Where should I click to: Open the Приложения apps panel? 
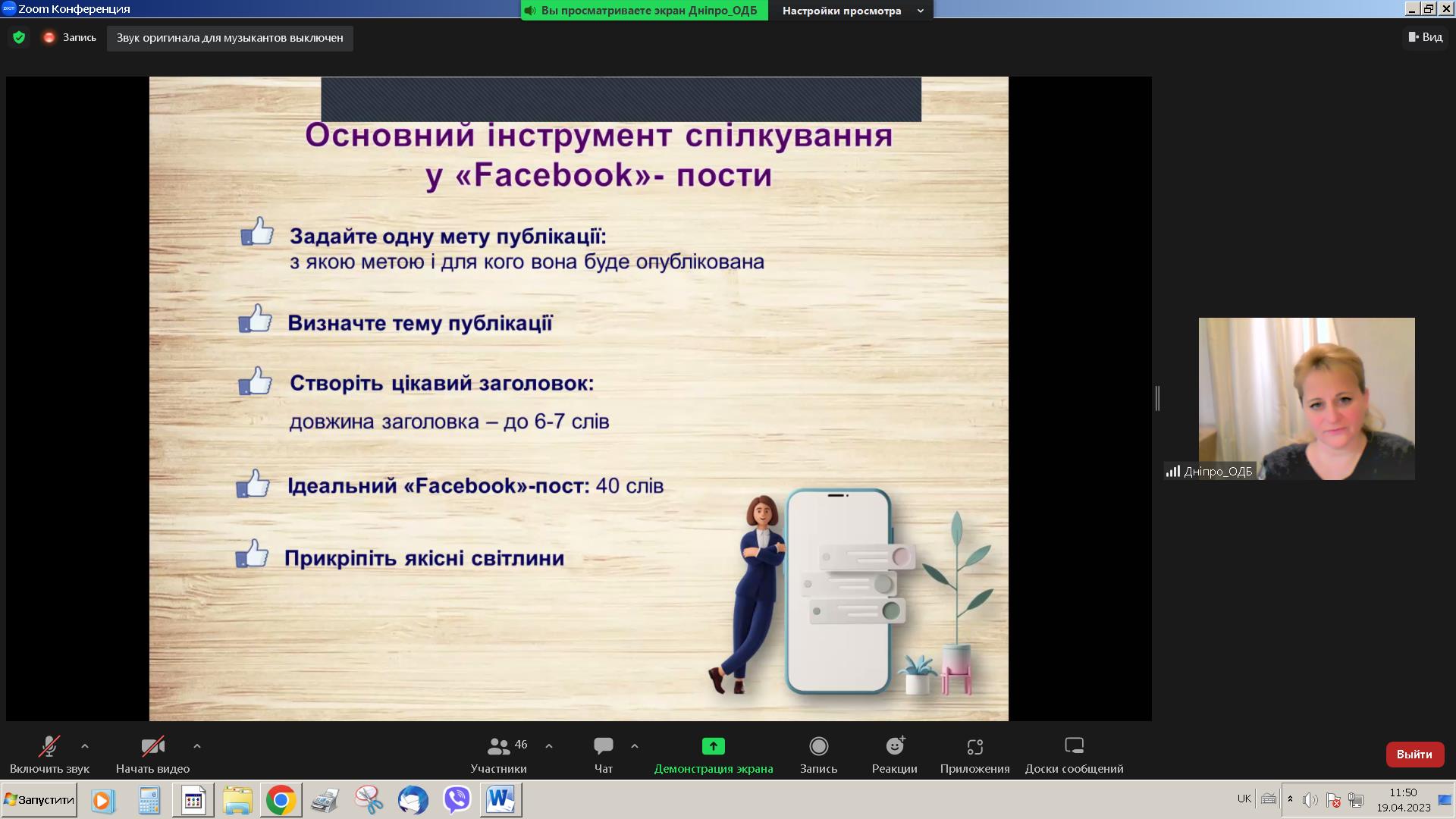point(974,755)
